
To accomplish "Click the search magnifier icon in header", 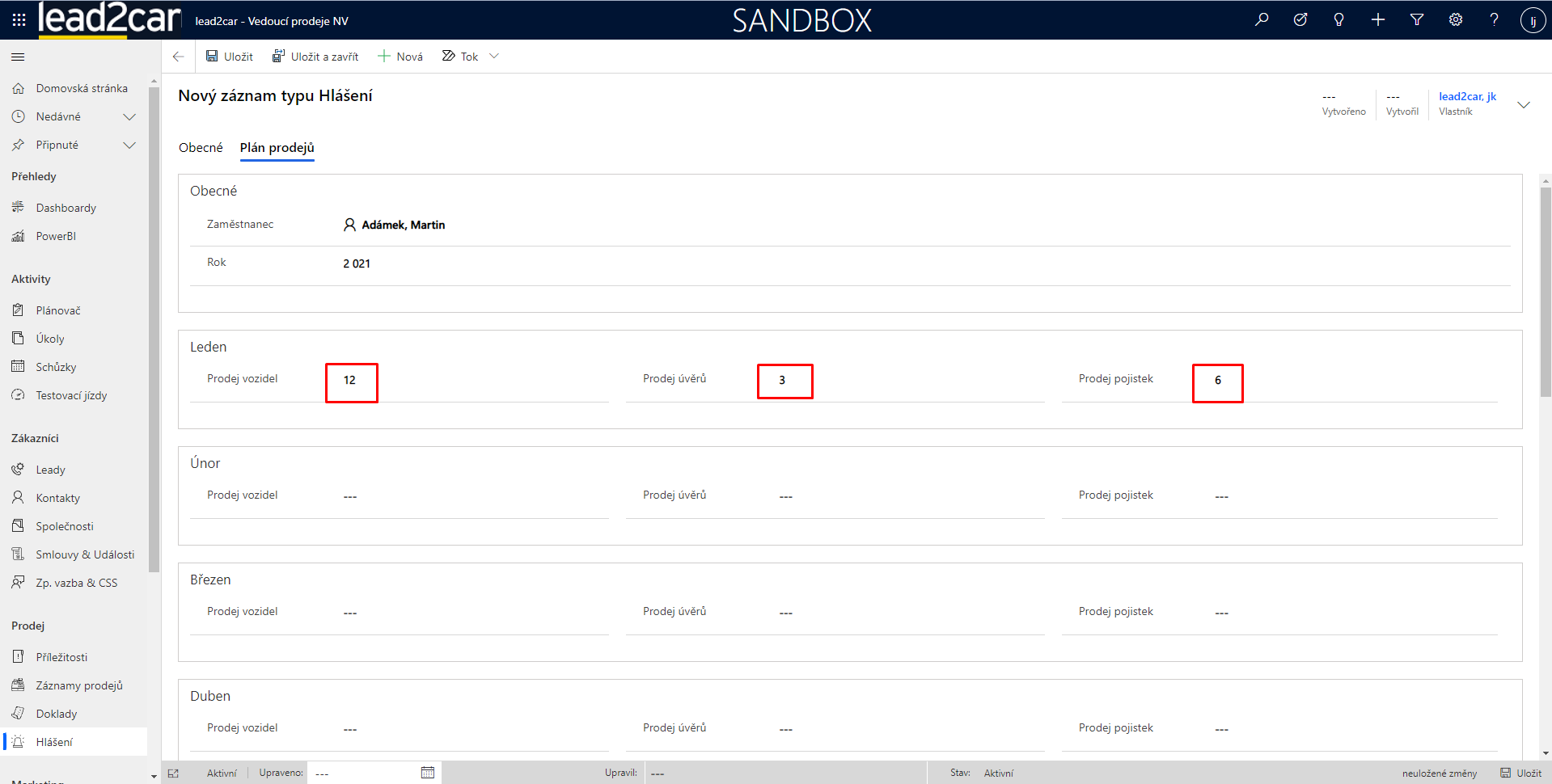I will point(1262,19).
